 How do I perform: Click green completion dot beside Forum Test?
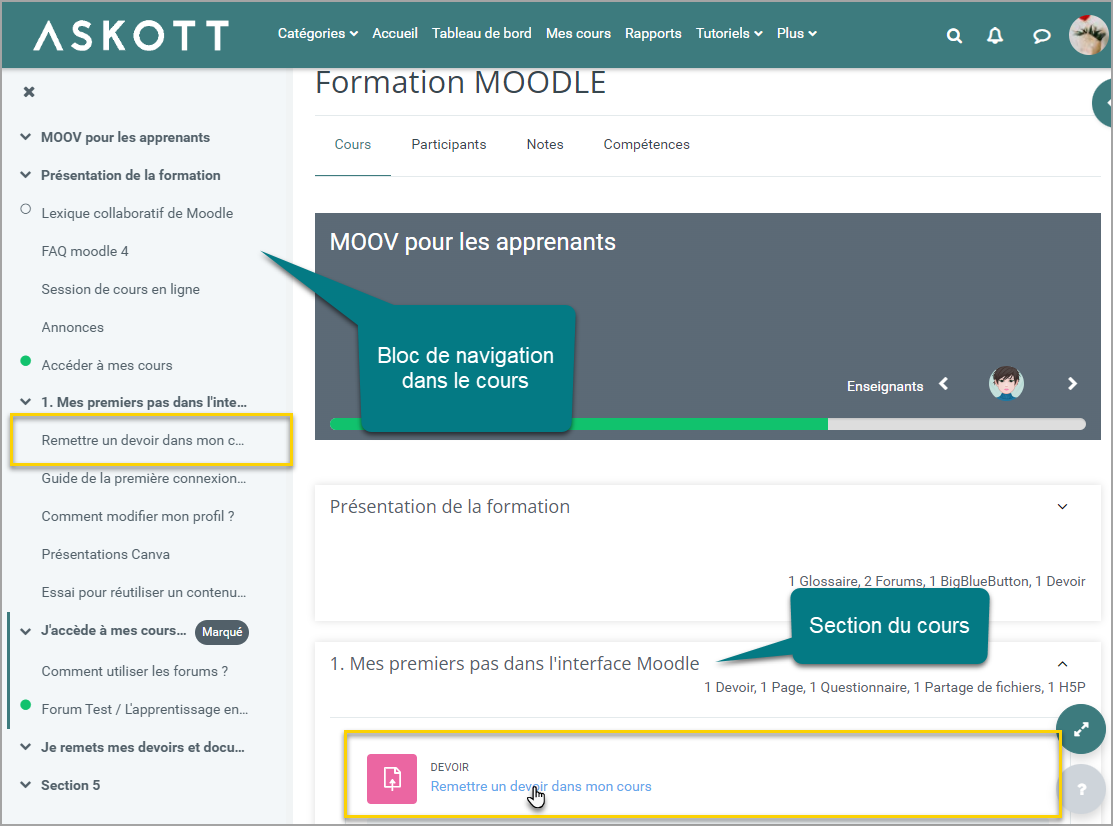(x=26, y=705)
